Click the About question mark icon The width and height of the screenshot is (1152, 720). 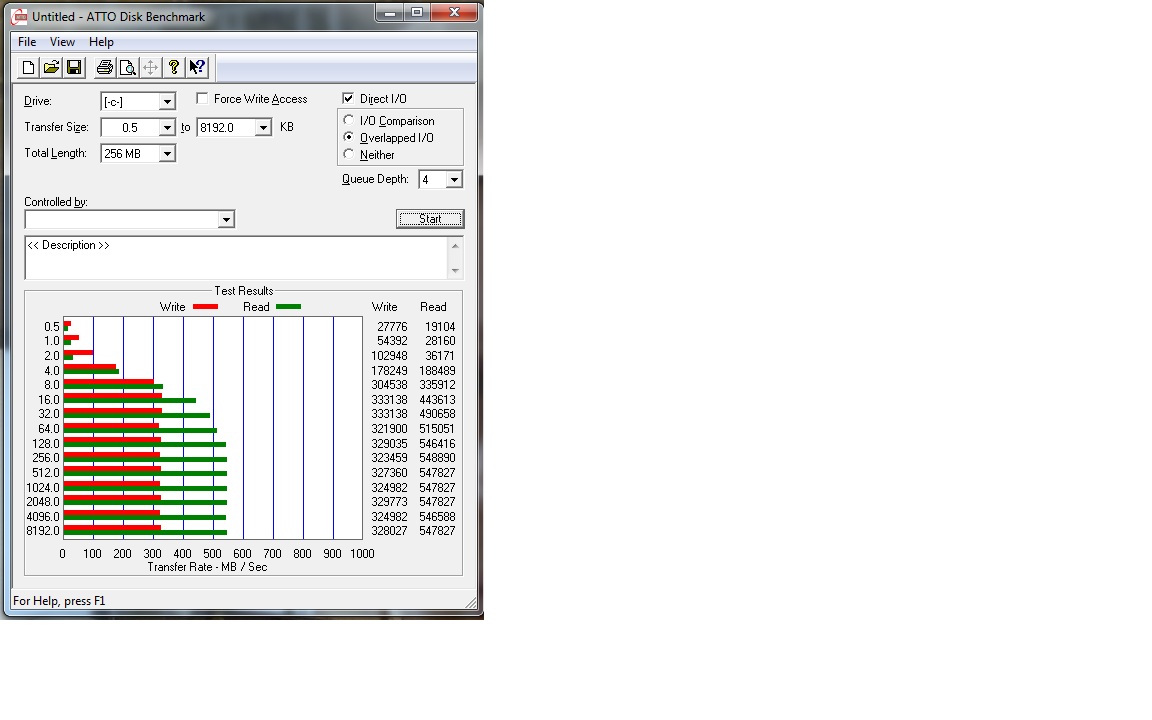[173, 68]
